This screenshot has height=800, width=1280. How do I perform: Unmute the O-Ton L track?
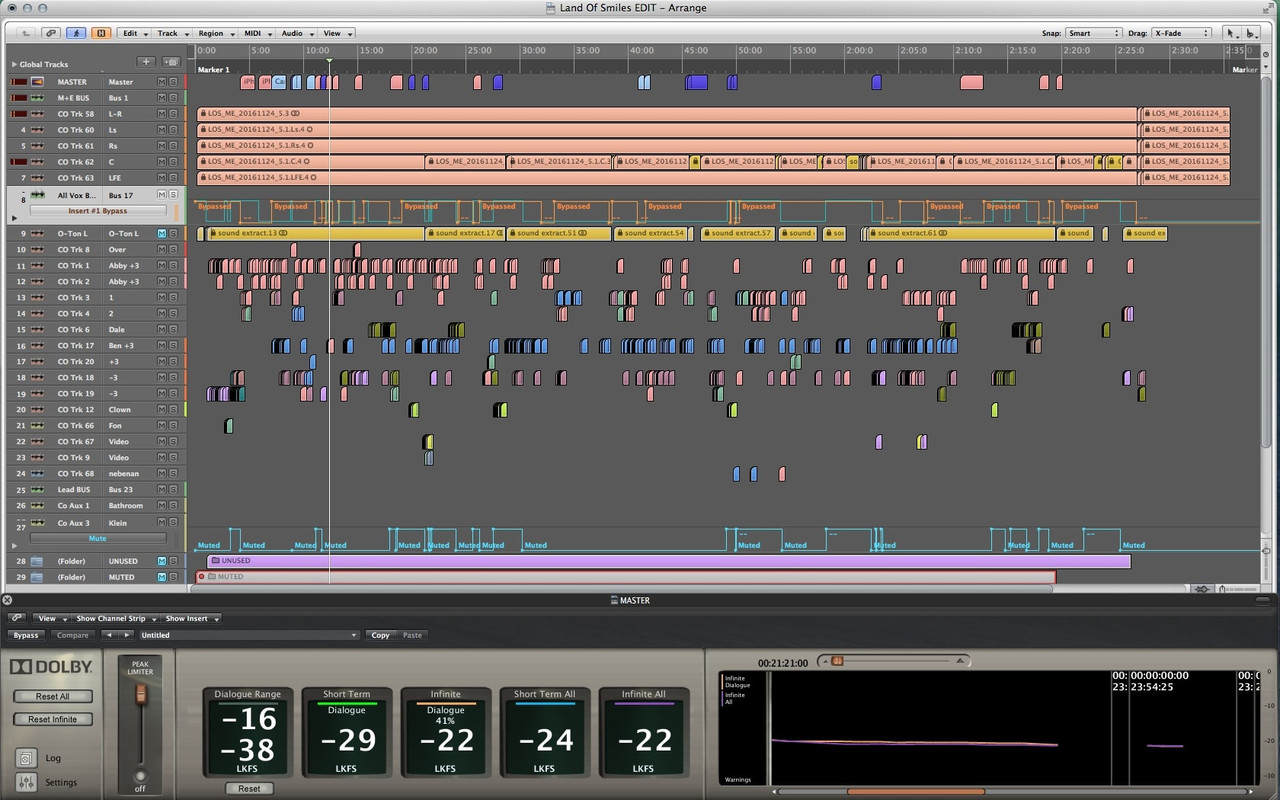[162, 233]
